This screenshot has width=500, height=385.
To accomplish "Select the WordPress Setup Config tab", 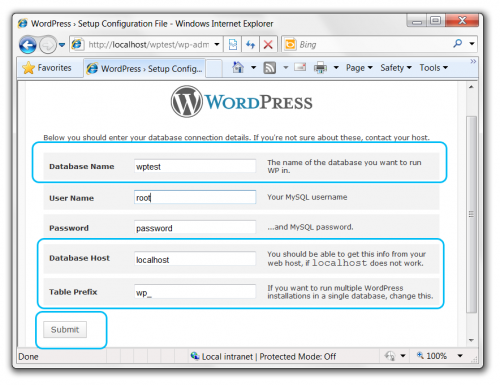I will point(144,68).
